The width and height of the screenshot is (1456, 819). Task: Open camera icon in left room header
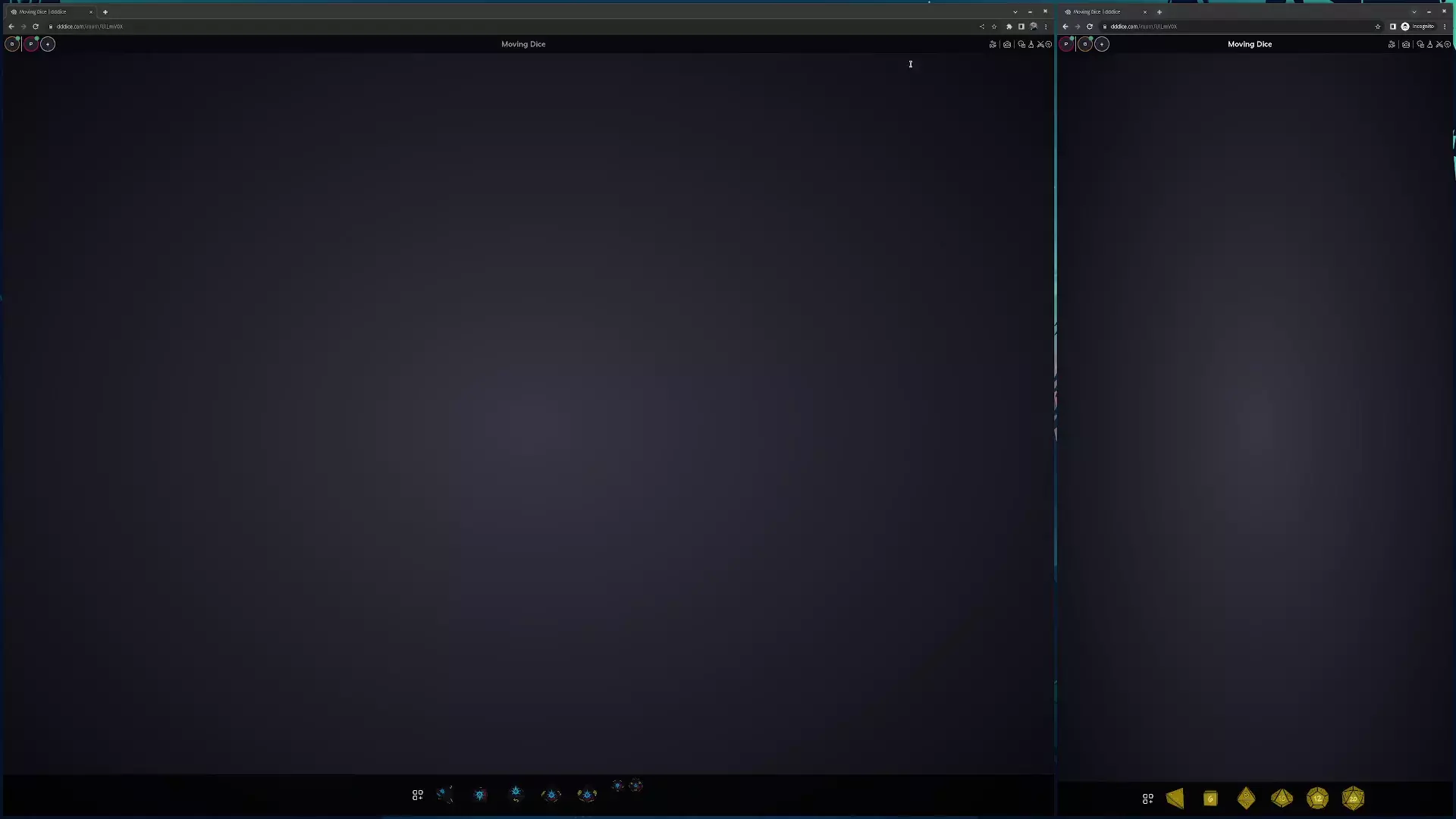pos(1007,44)
